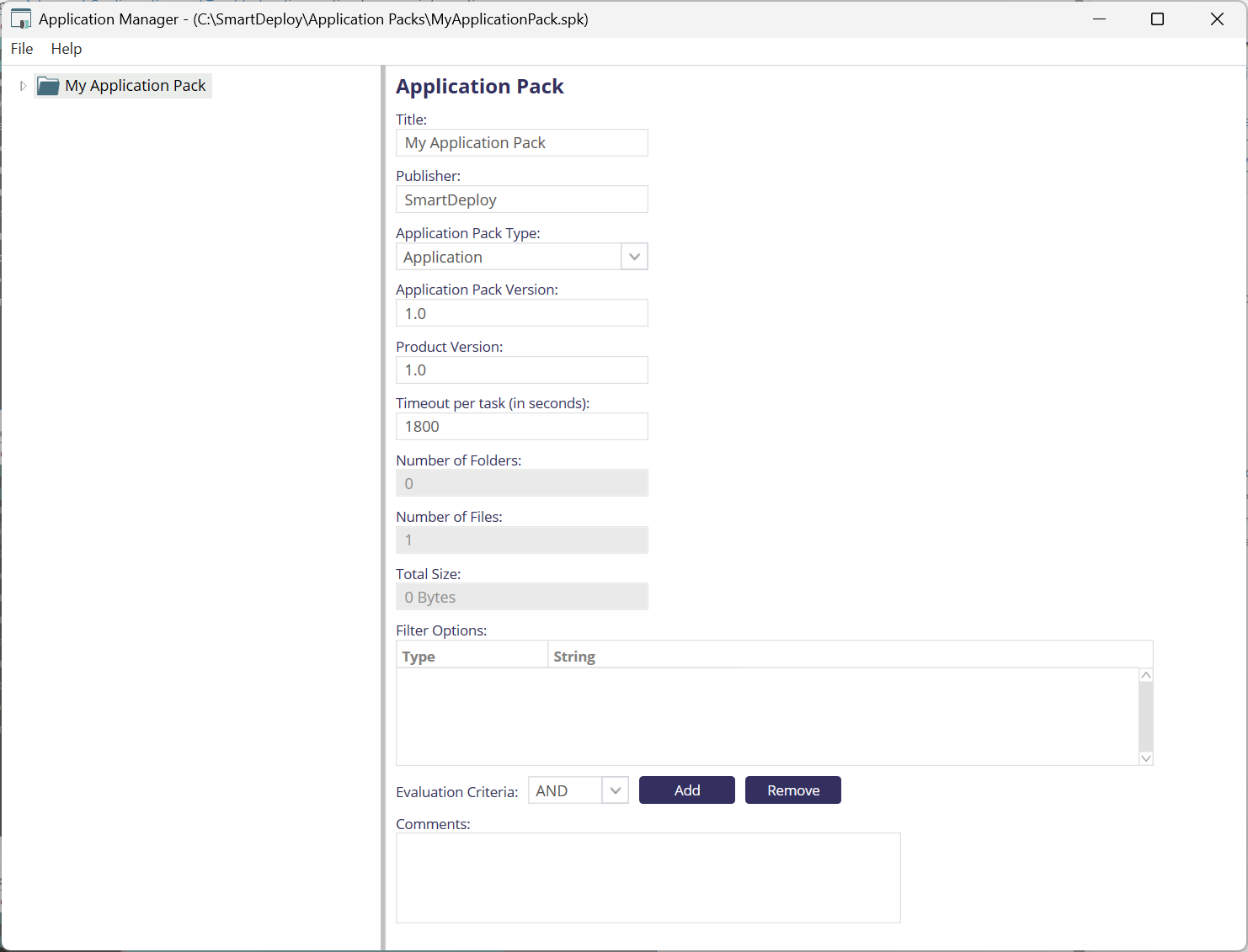
Task: Expand the My Application Pack tree node
Action: tap(23, 86)
